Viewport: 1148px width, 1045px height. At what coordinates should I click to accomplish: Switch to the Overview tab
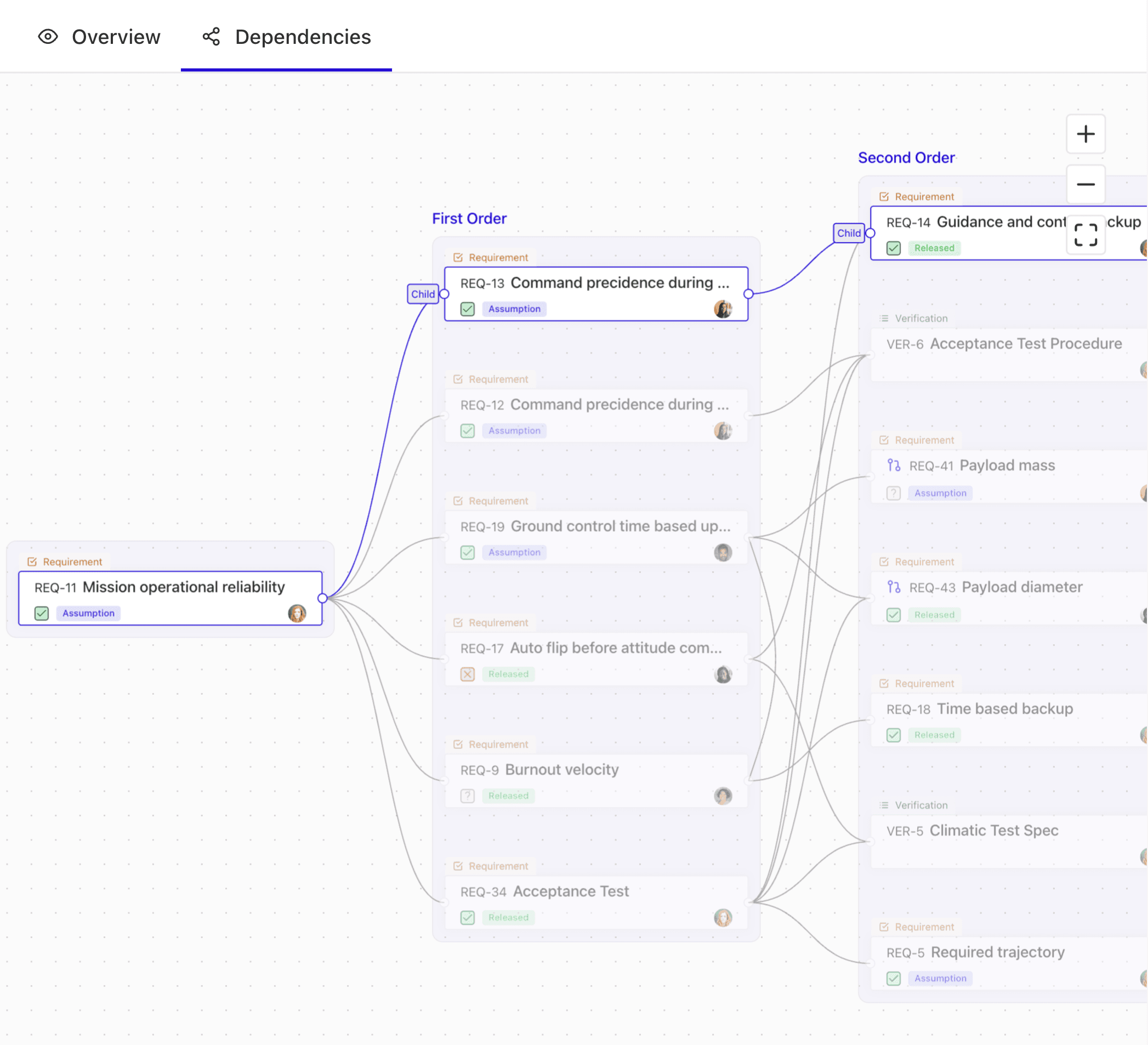(x=100, y=36)
